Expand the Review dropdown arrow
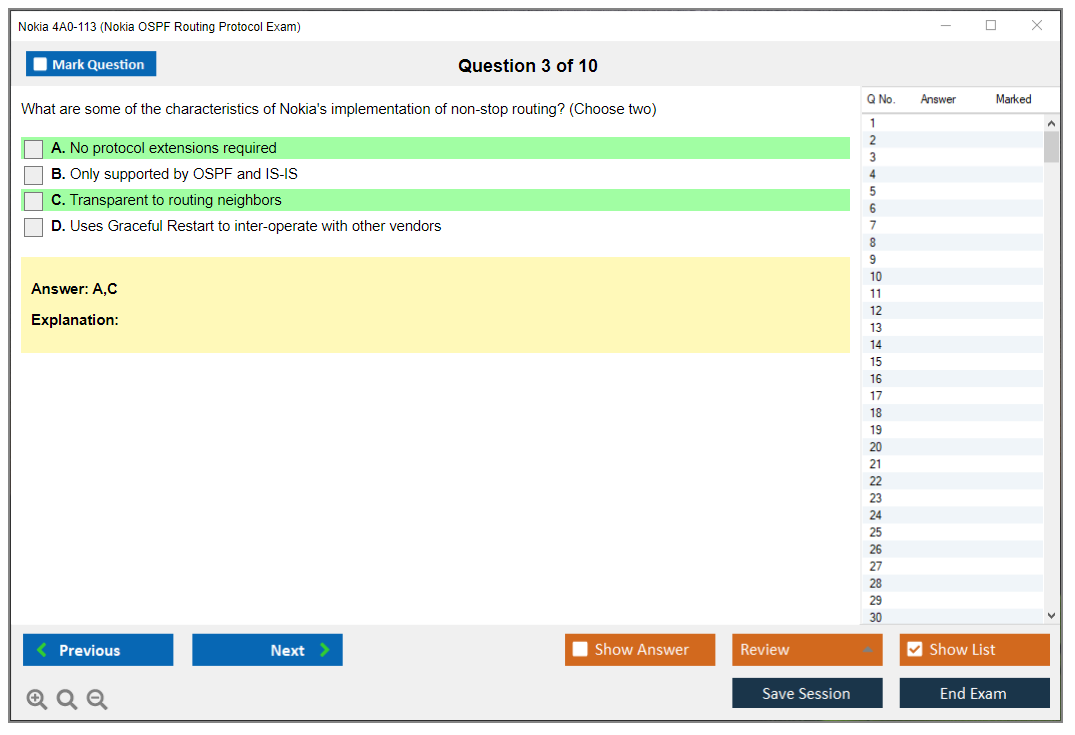This screenshot has height=735, width=1075. click(867, 650)
